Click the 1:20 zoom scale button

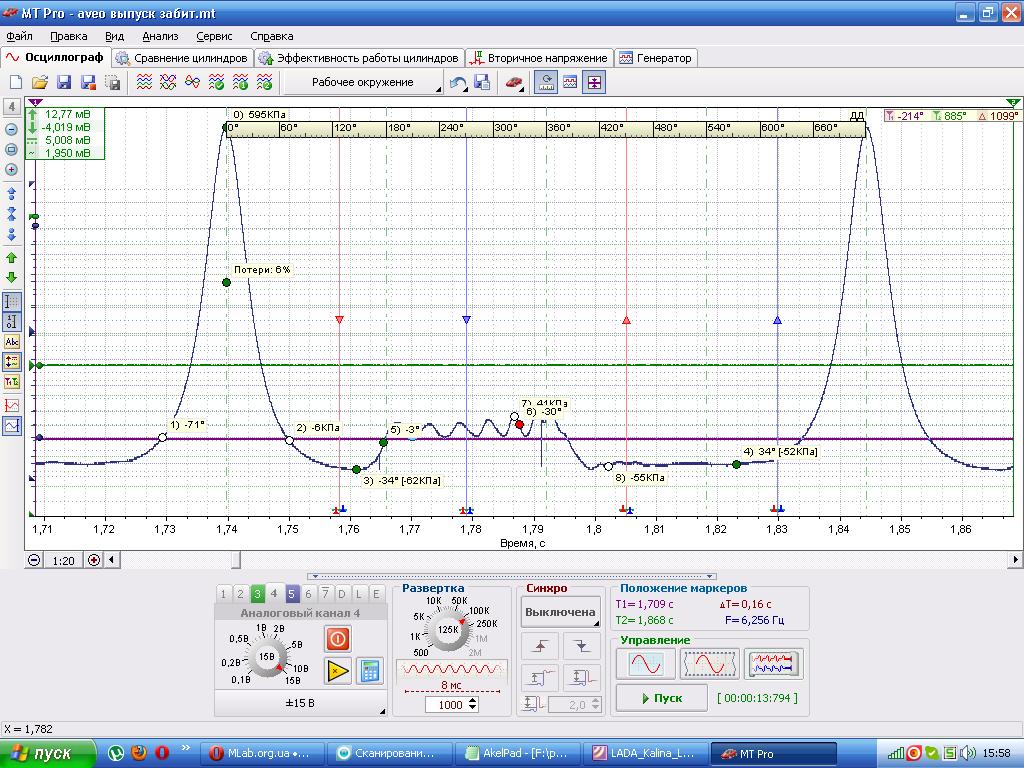point(63,560)
